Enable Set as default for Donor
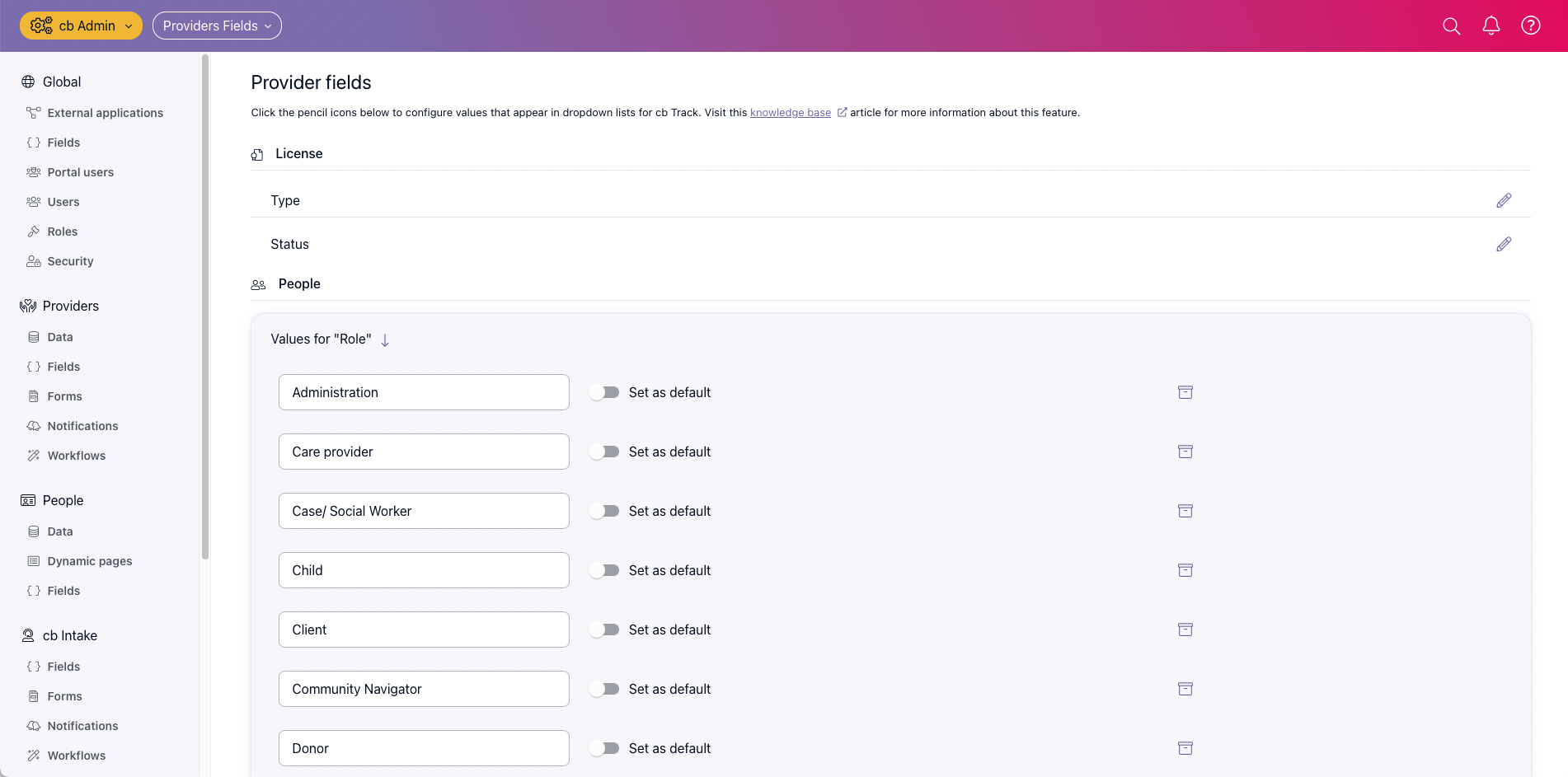Viewport: 1568px width, 777px height. (604, 748)
